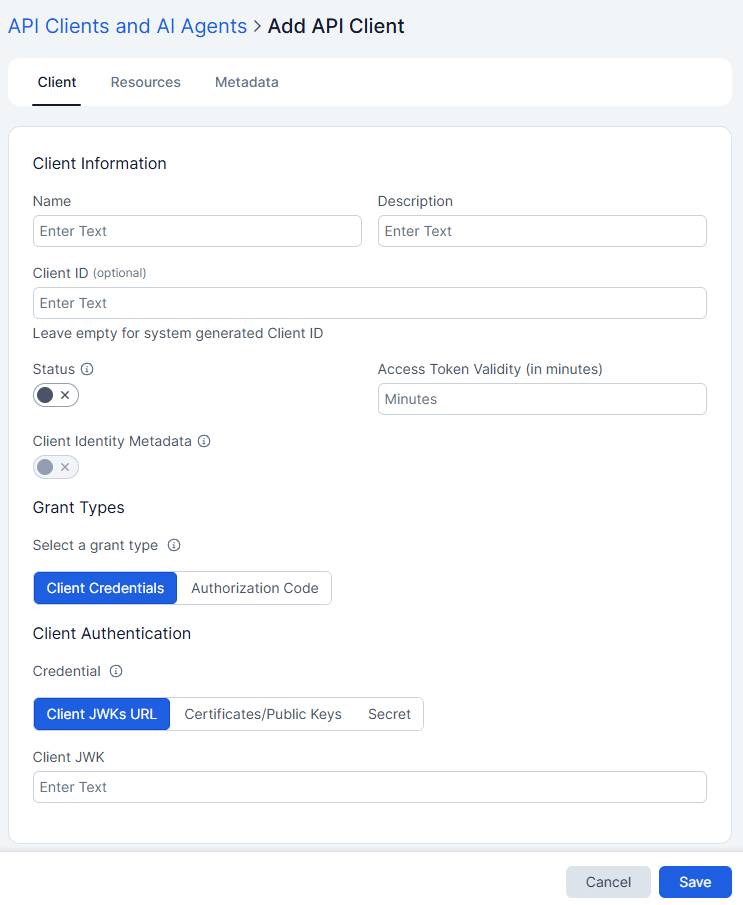The height and width of the screenshot is (905, 743).
Task: Open the Status info icon
Action: pyautogui.click(x=87, y=369)
